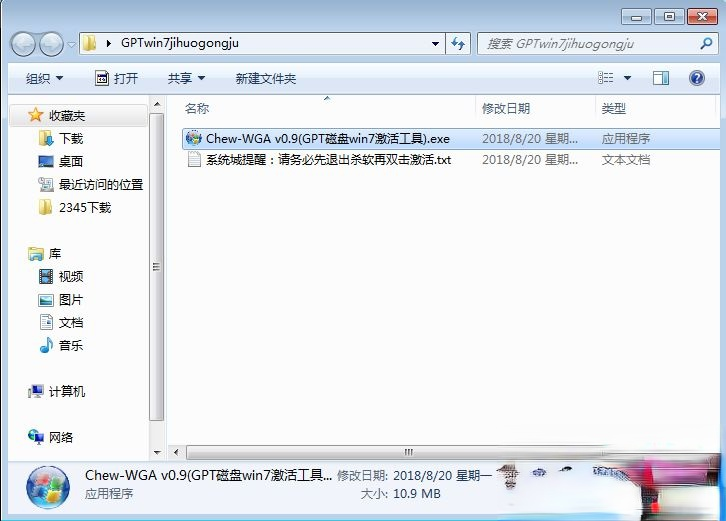Click the folder icon in address bar
The height and width of the screenshot is (521, 726).
click(89, 44)
